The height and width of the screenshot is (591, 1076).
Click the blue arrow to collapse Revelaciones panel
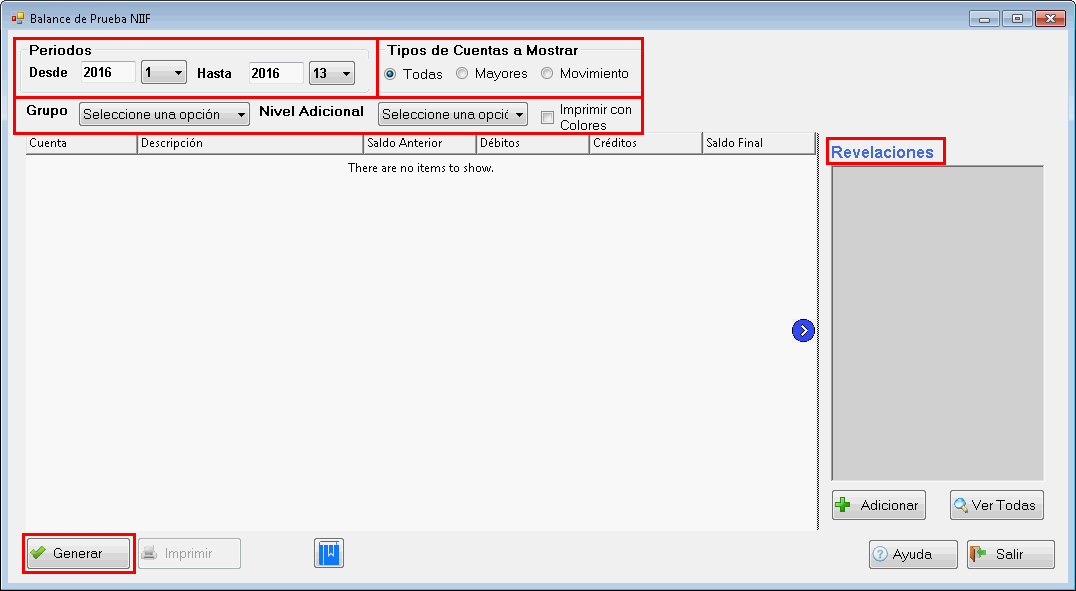pos(803,330)
